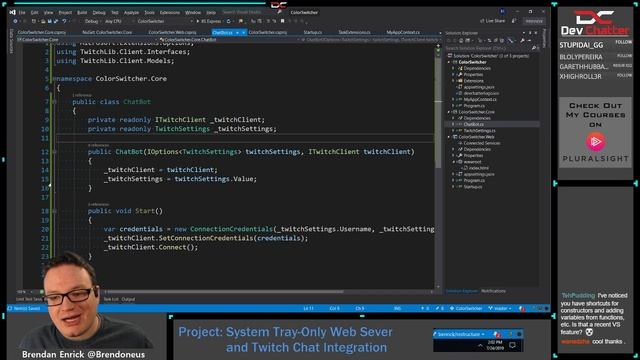Image resolution: width=640 pixels, height=360 pixels.
Task: Click the Back arrow in Solution Explorer toolbar
Action: (x=449, y=40)
